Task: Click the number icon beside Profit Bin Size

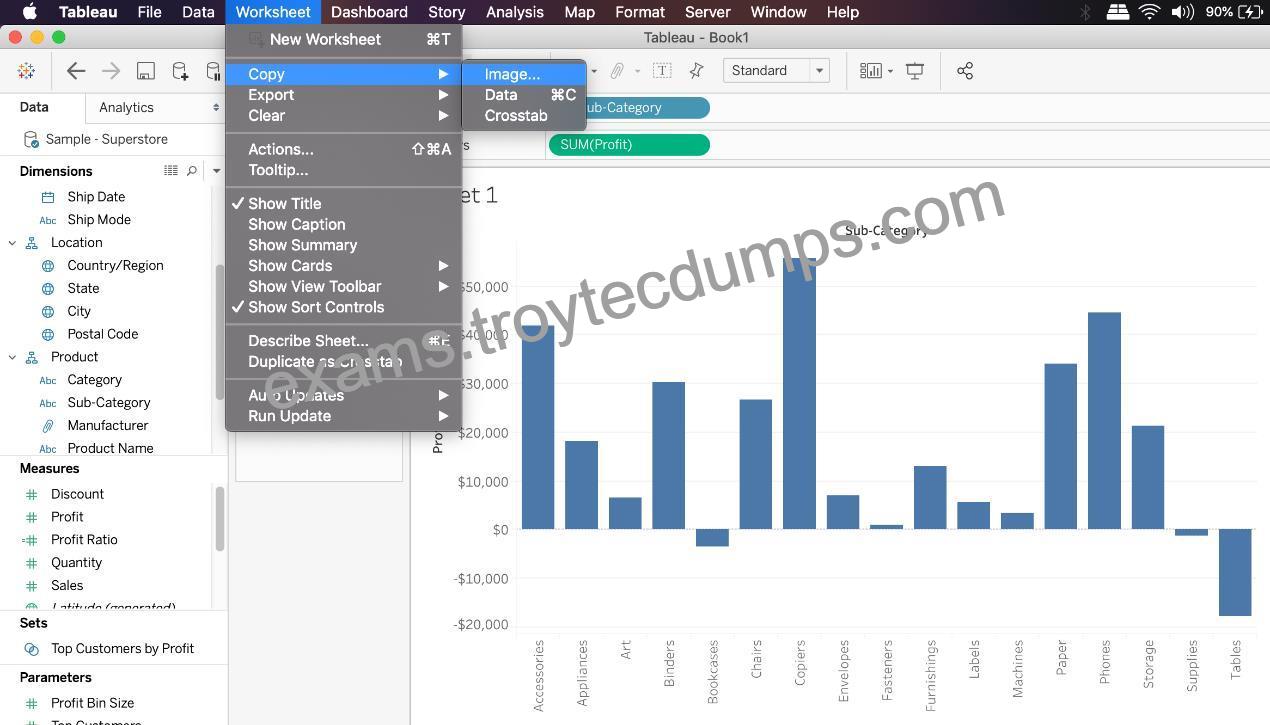Action: click(x=32, y=703)
